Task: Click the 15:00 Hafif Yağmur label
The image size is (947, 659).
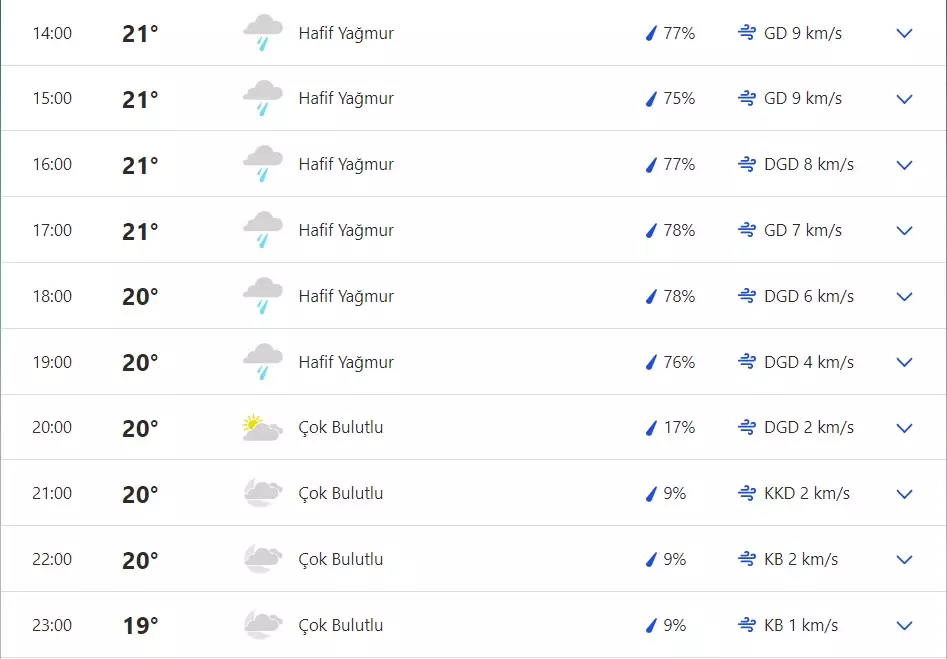Action: point(346,98)
